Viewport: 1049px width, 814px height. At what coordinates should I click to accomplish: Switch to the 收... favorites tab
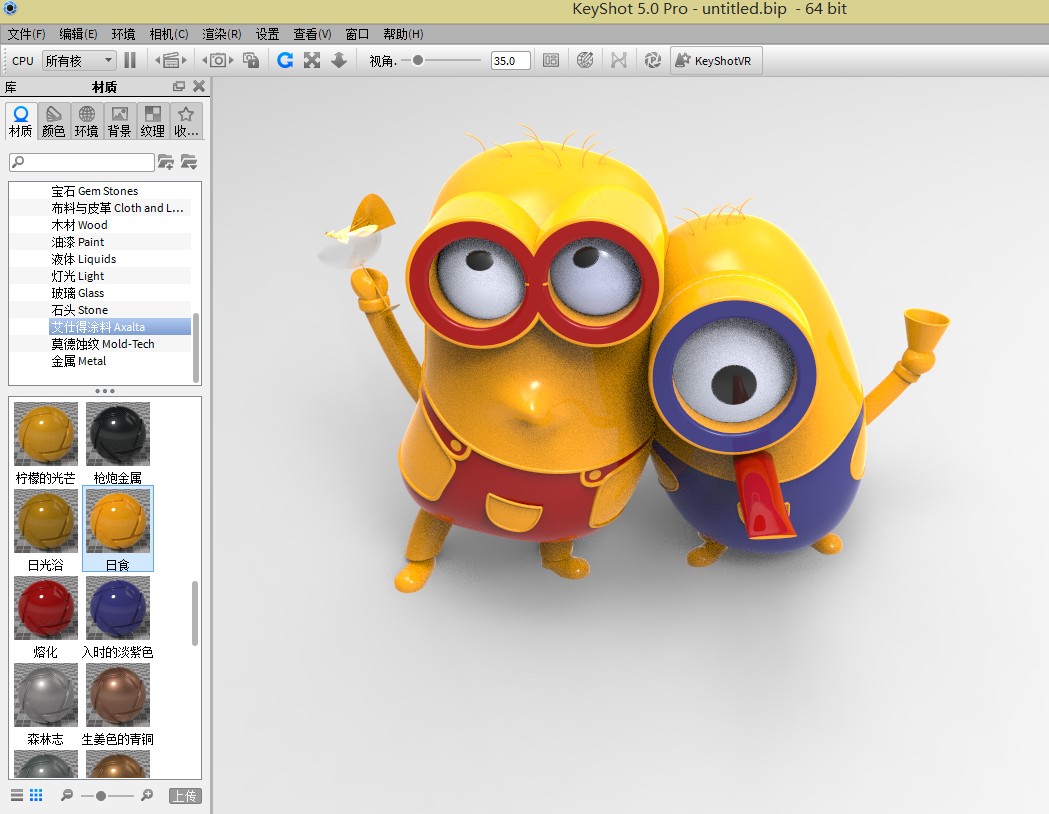tap(186, 121)
